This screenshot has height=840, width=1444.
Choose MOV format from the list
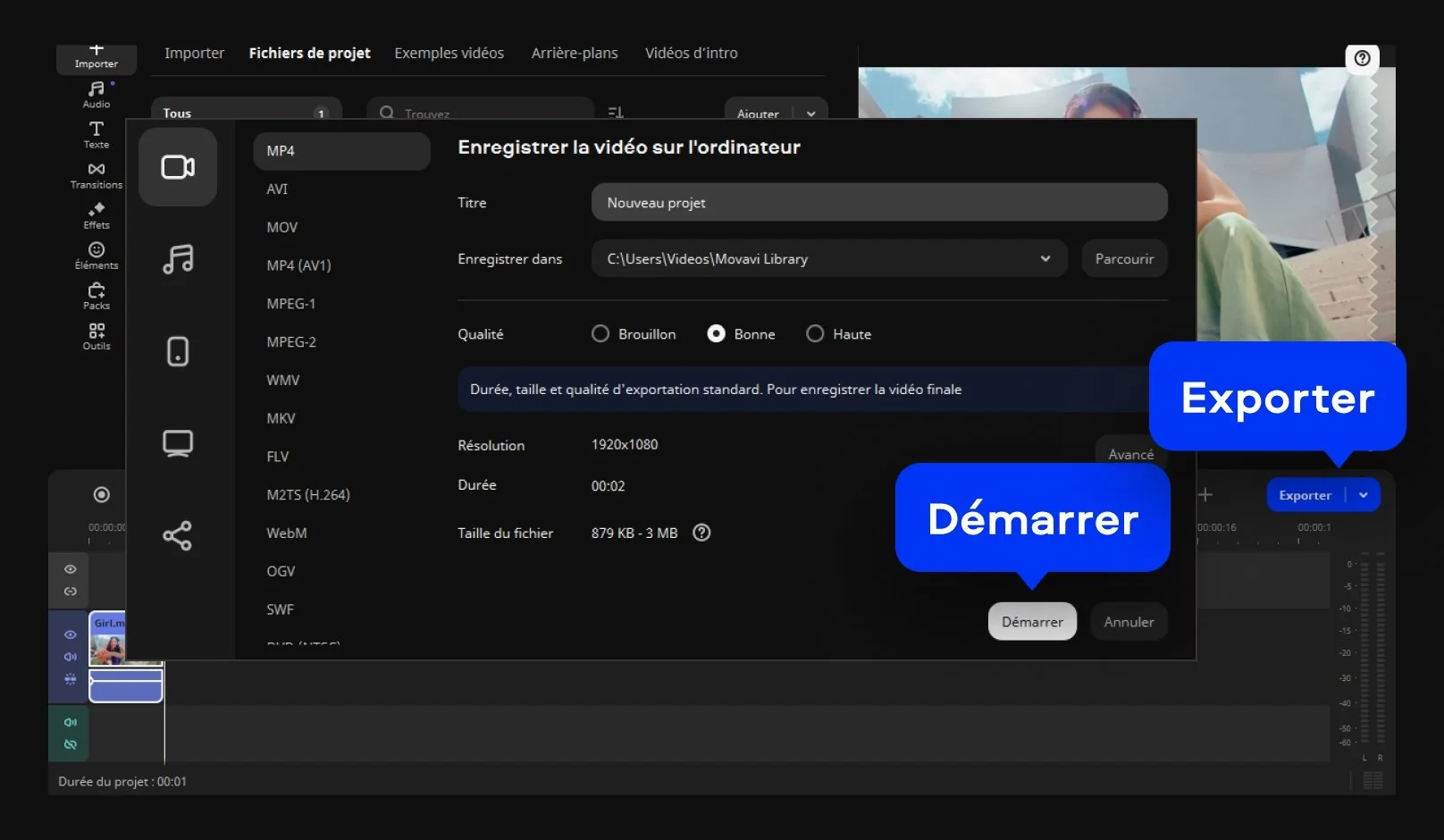(282, 227)
